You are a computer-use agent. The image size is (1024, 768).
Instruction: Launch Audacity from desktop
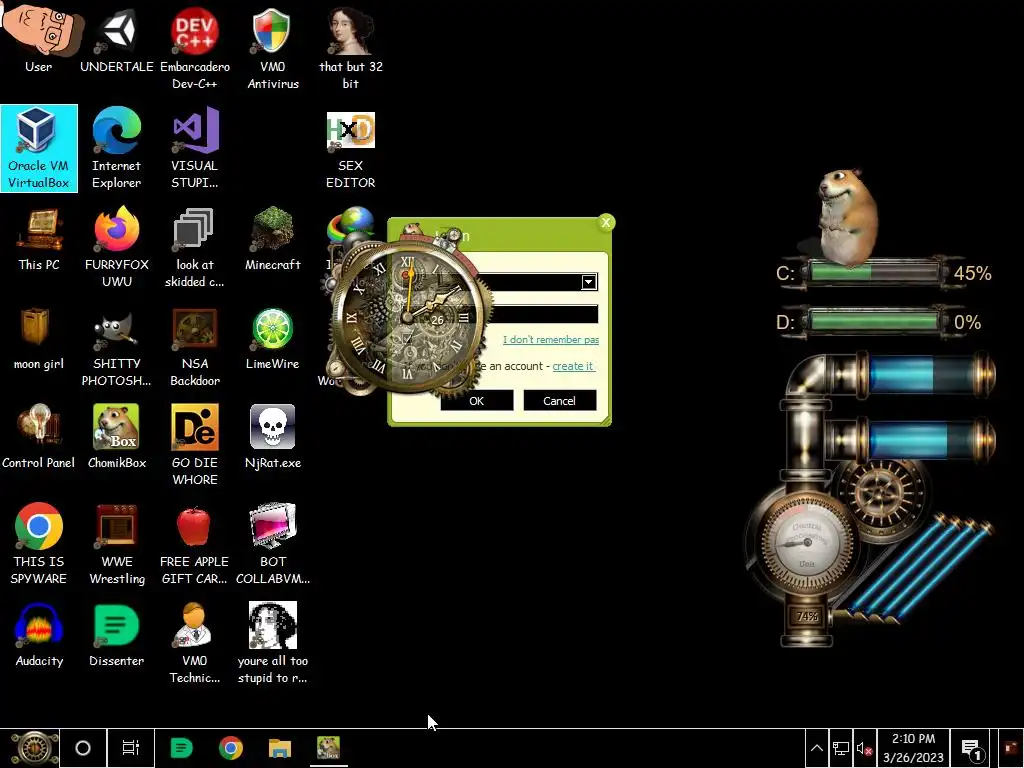(39, 635)
